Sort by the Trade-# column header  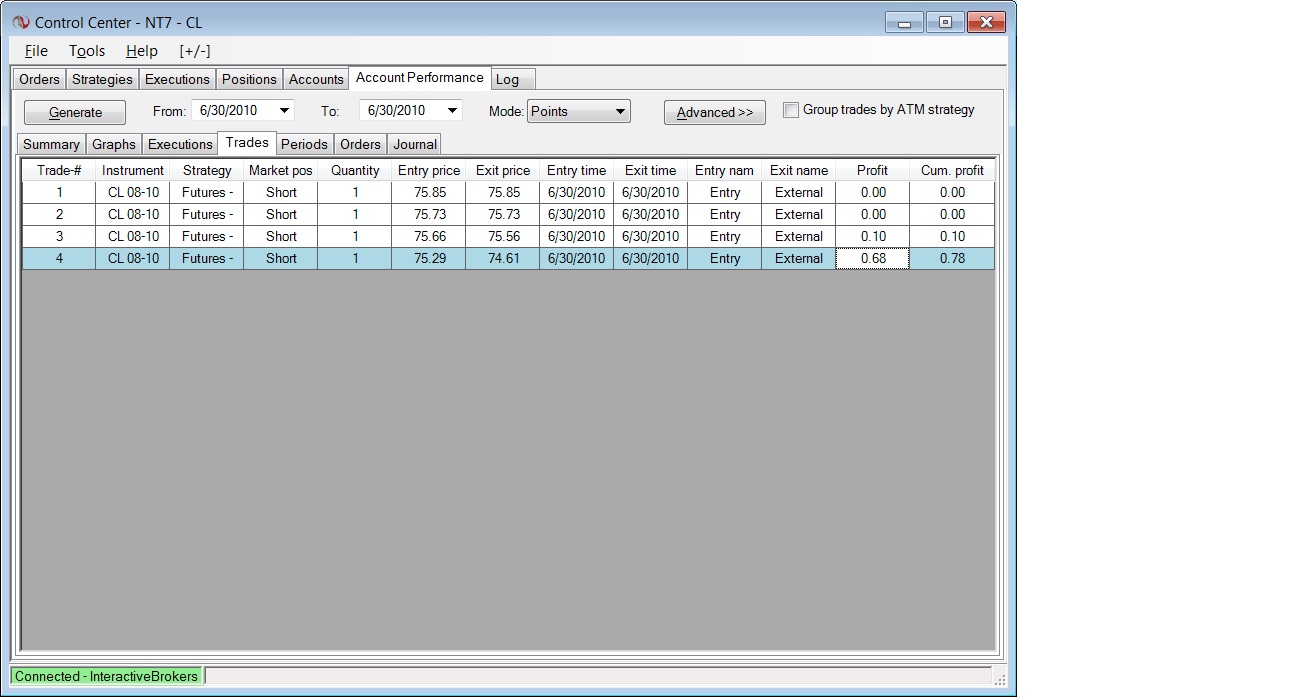[x=59, y=170]
